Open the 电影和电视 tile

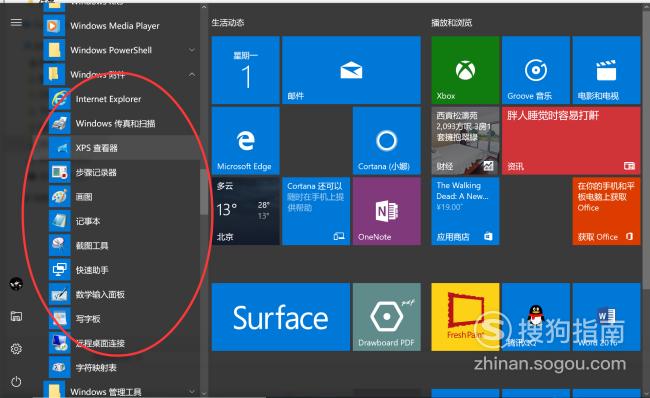(606, 70)
